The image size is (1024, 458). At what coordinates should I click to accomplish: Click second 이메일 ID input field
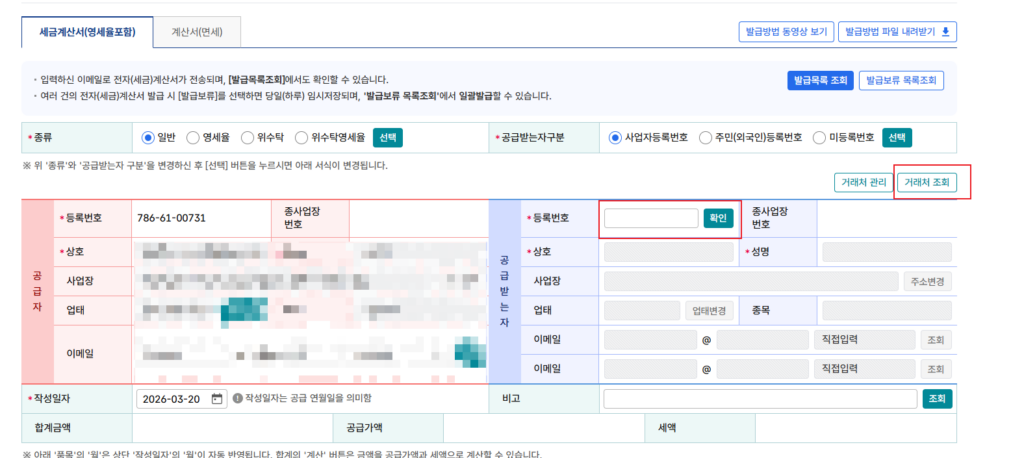point(650,369)
